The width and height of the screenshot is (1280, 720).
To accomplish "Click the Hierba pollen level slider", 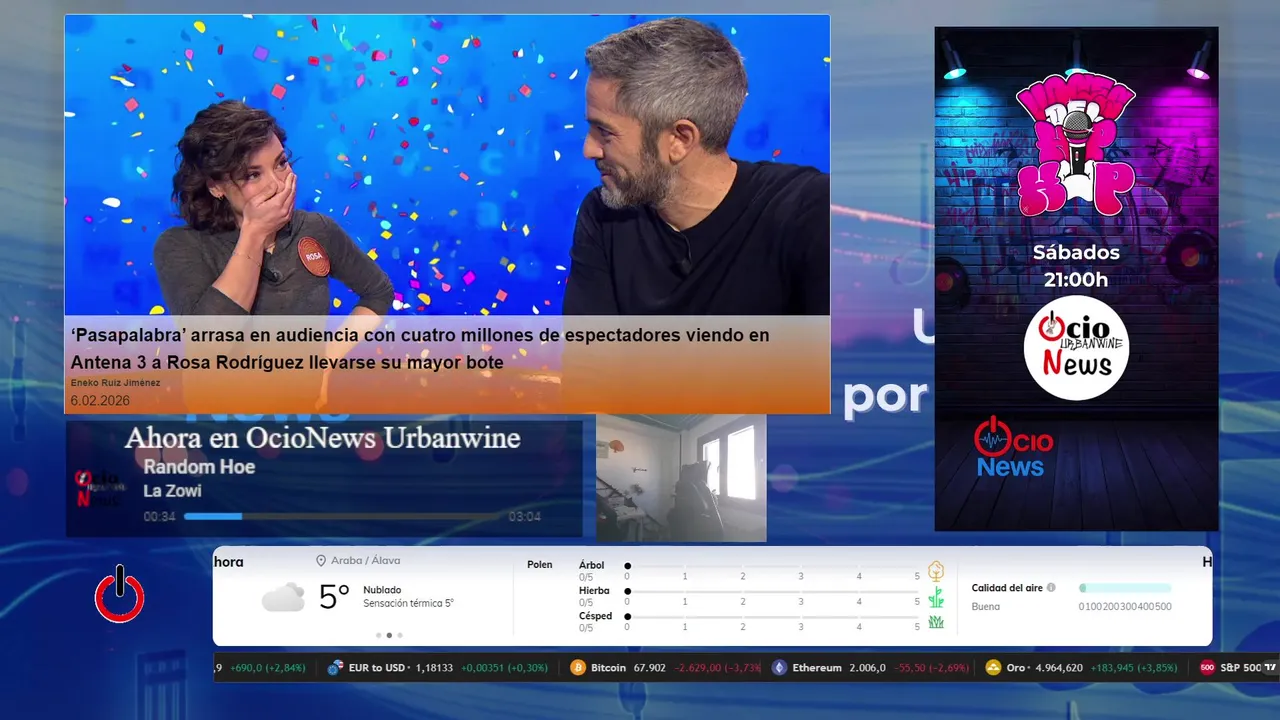I will click(772, 592).
